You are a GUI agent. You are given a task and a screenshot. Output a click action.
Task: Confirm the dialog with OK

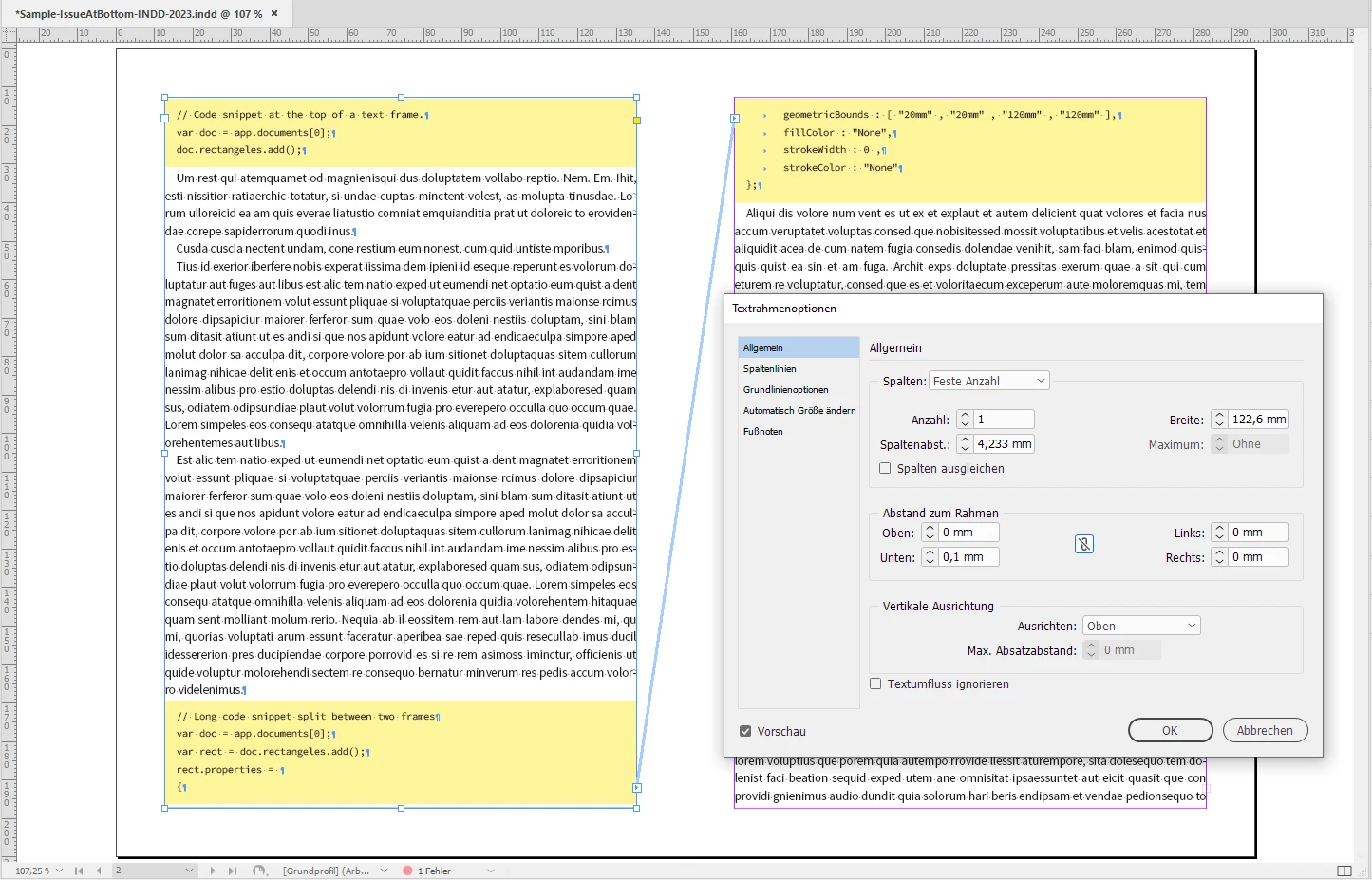[x=1170, y=730]
